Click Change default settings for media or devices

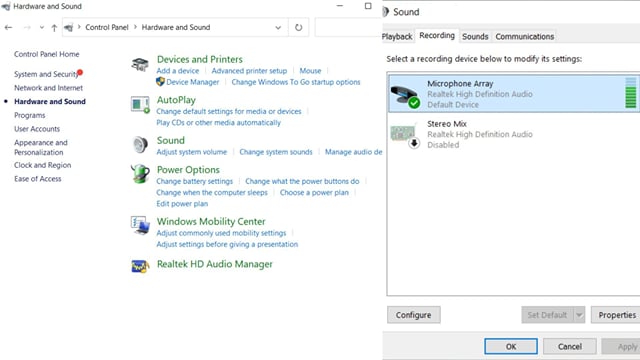pyautogui.click(x=229, y=111)
